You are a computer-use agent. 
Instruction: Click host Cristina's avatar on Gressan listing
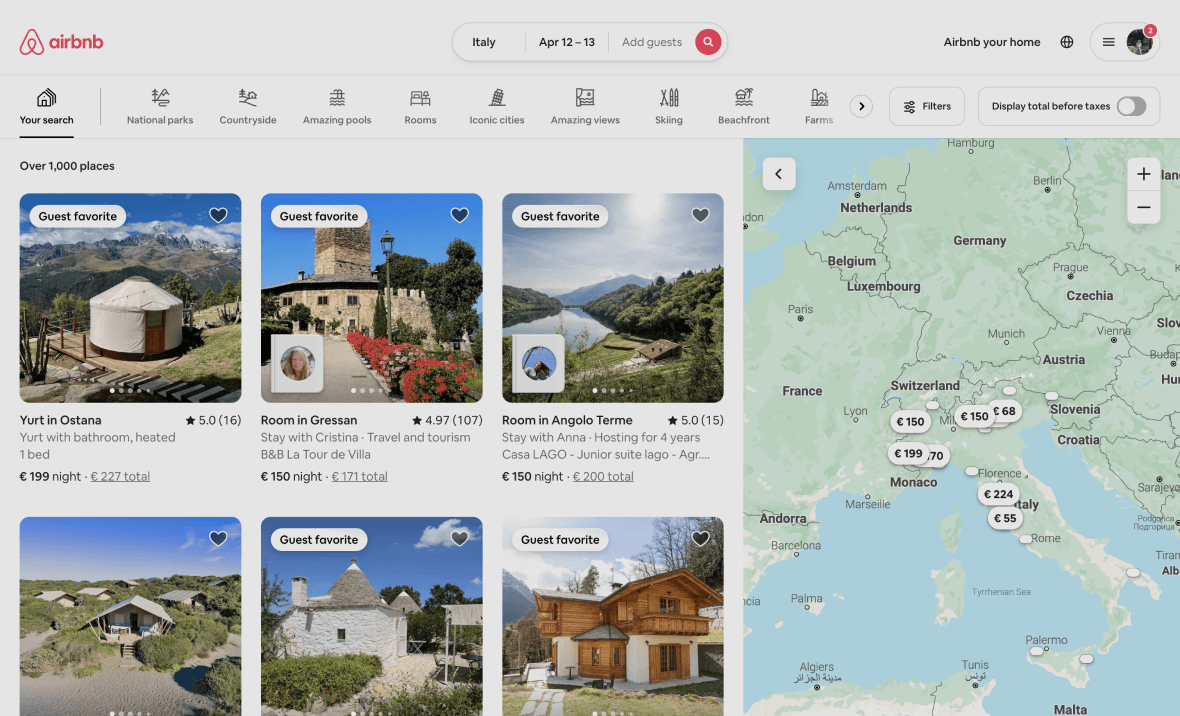pyautogui.click(x=297, y=364)
